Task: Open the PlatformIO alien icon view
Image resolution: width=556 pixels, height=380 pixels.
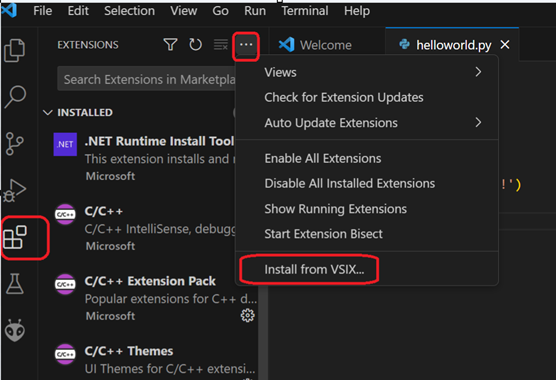Action: point(15,330)
